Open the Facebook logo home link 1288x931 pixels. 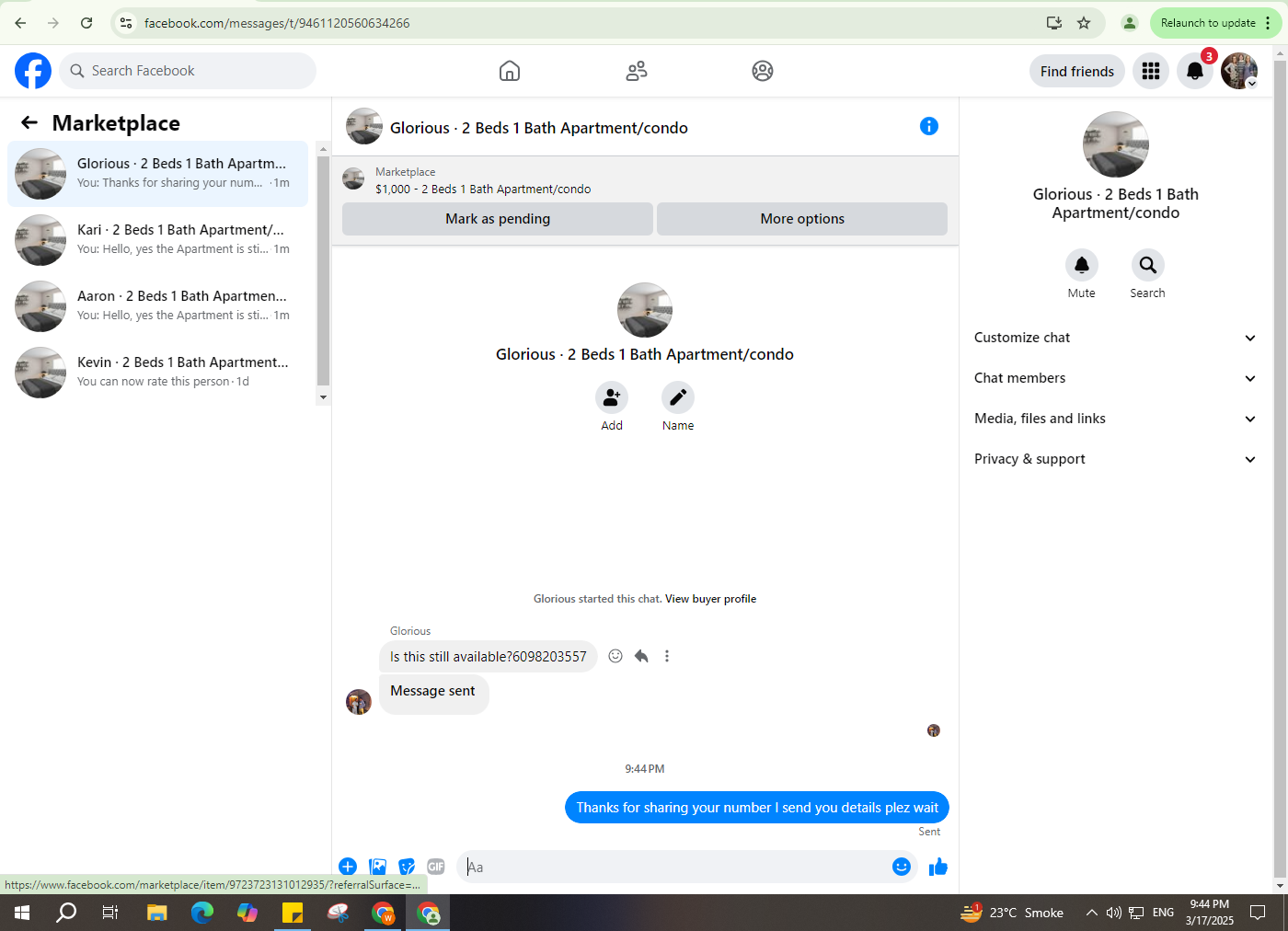[x=33, y=71]
